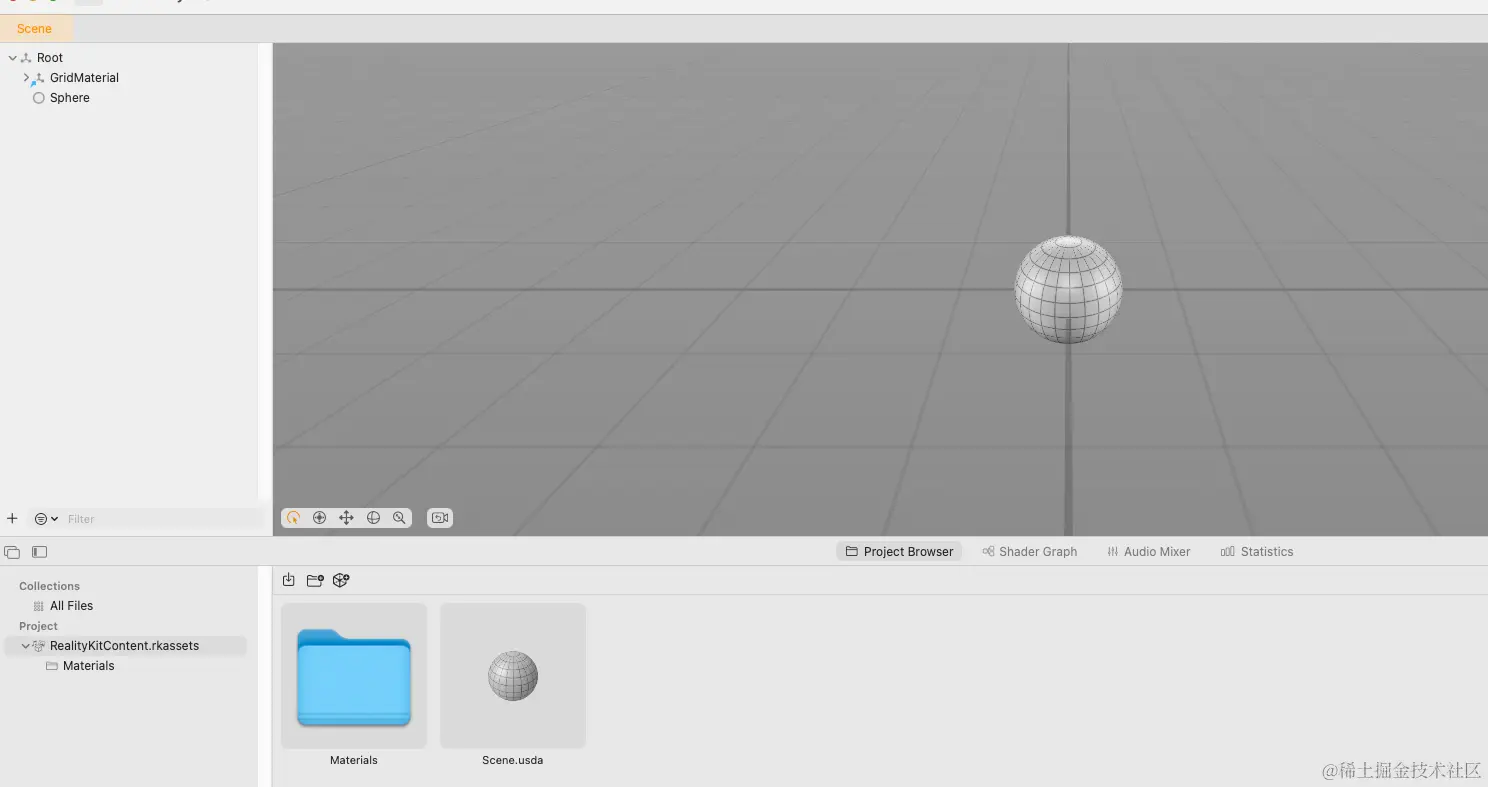1488x787 pixels.
Task: Choose the four-arrow pan tool
Action: point(346,518)
